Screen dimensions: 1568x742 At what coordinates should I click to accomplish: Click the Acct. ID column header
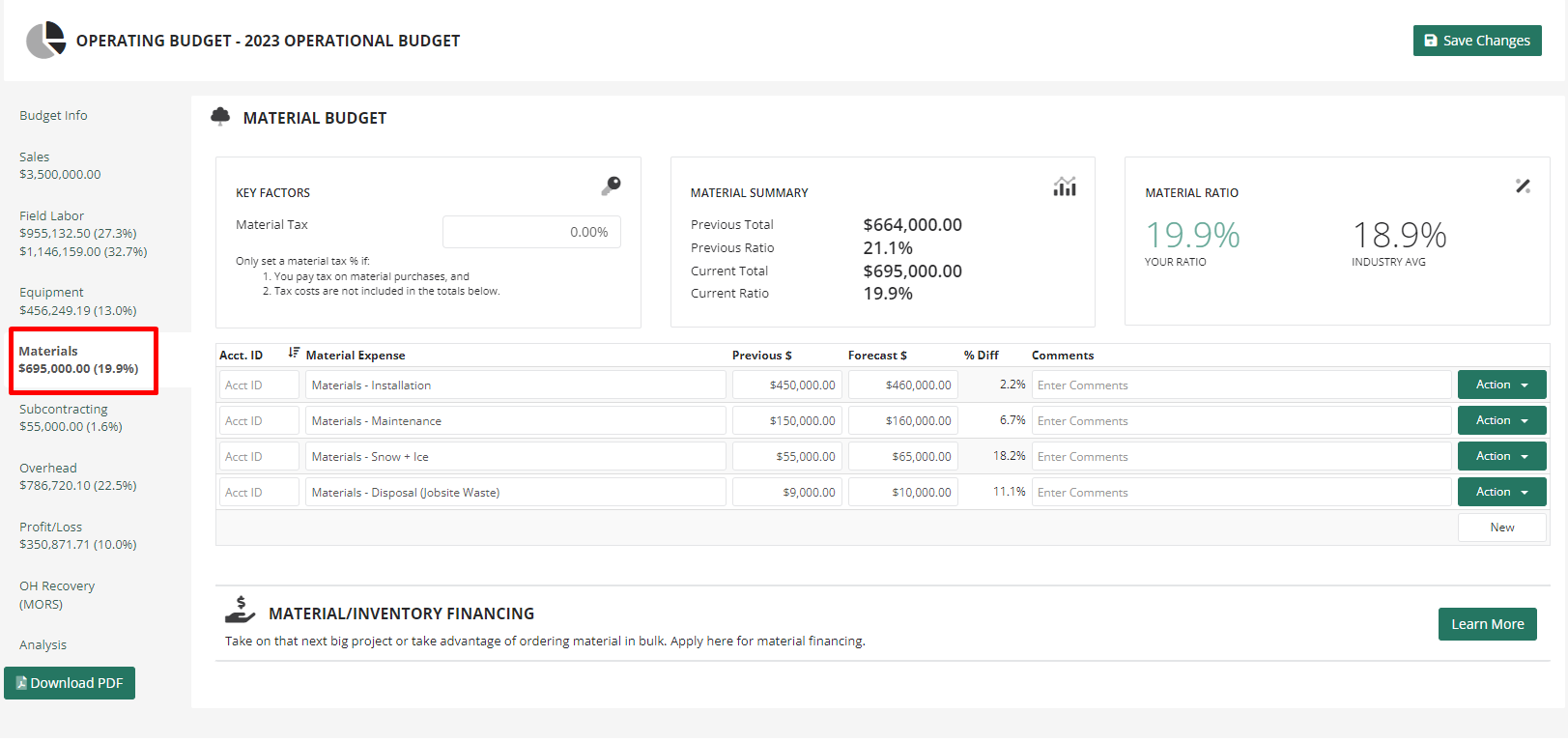click(x=241, y=356)
